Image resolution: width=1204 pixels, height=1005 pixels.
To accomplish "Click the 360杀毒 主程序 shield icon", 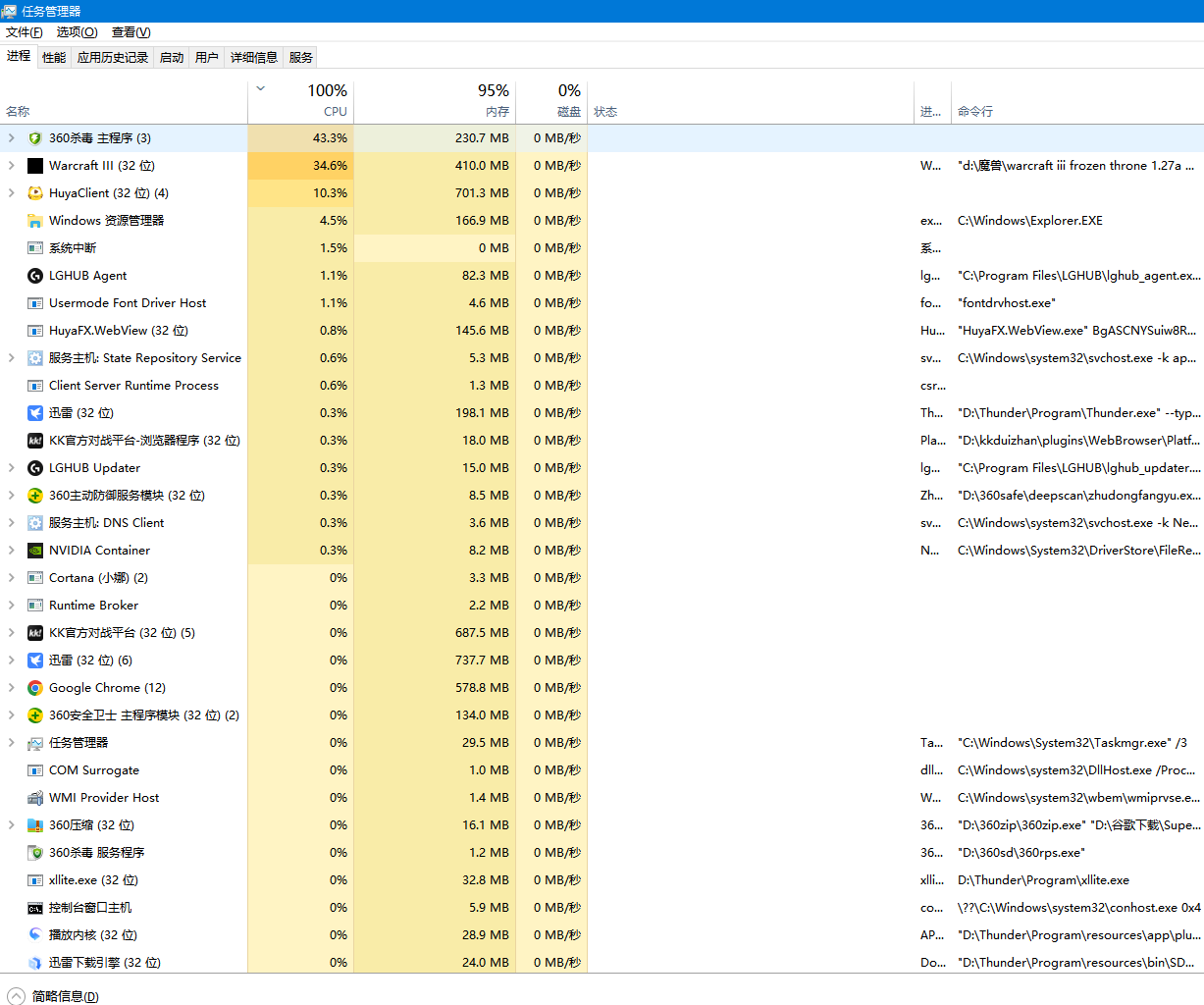I will coord(35,138).
